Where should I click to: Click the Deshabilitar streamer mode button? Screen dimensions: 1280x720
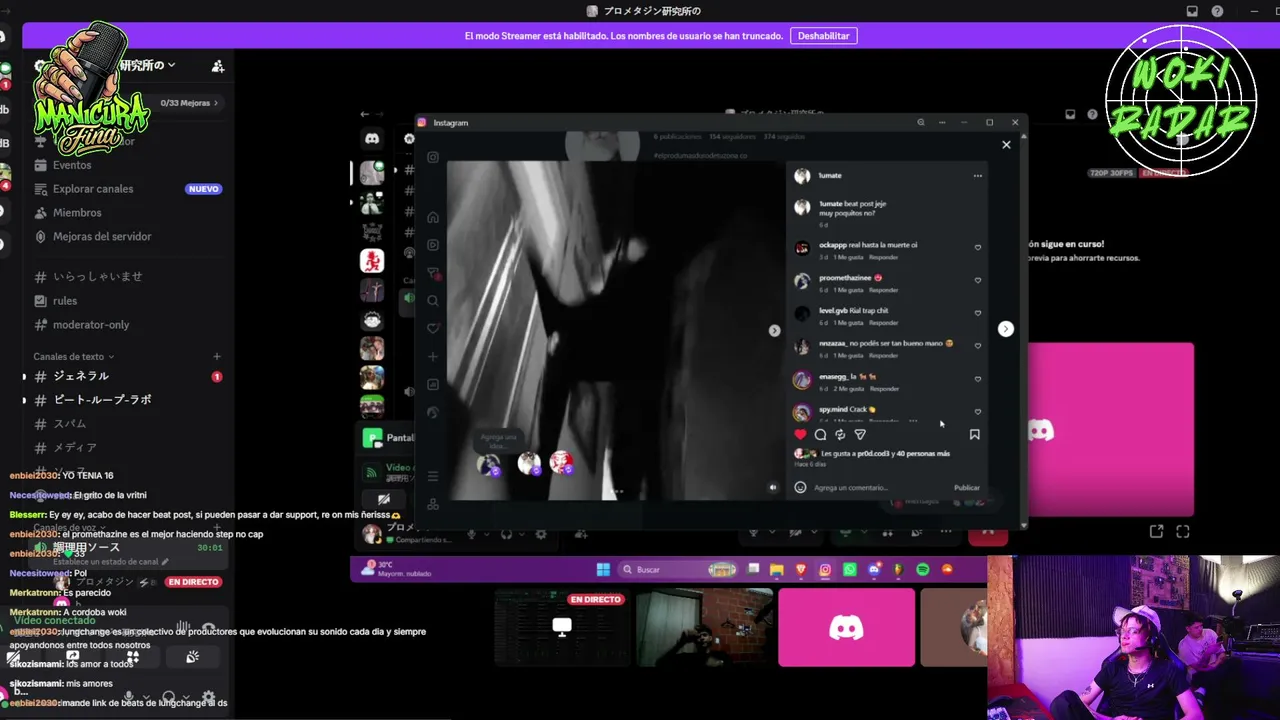(823, 36)
